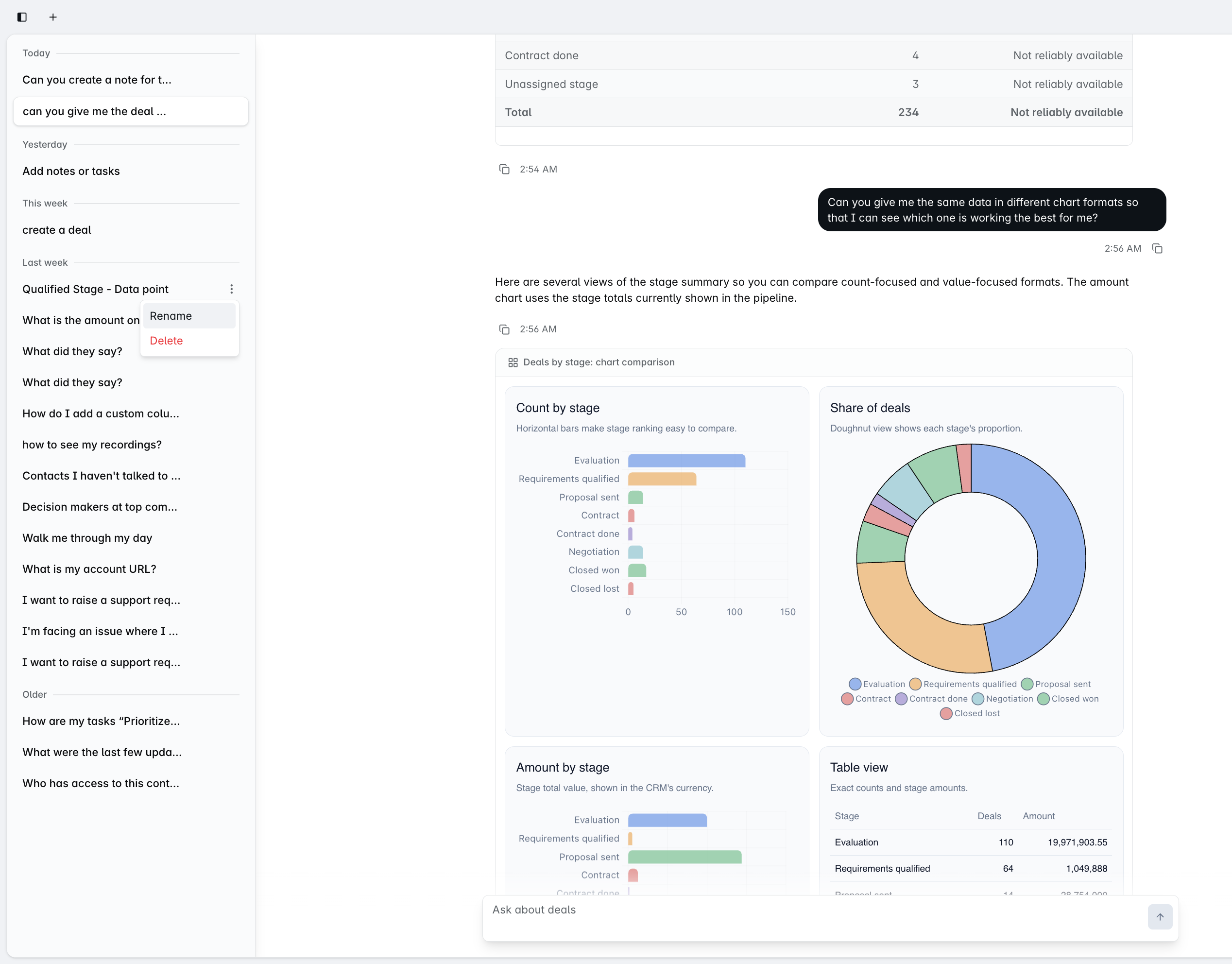Toggle Proposal sent legend swatch
1232x964 pixels.
click(1027, 684)
